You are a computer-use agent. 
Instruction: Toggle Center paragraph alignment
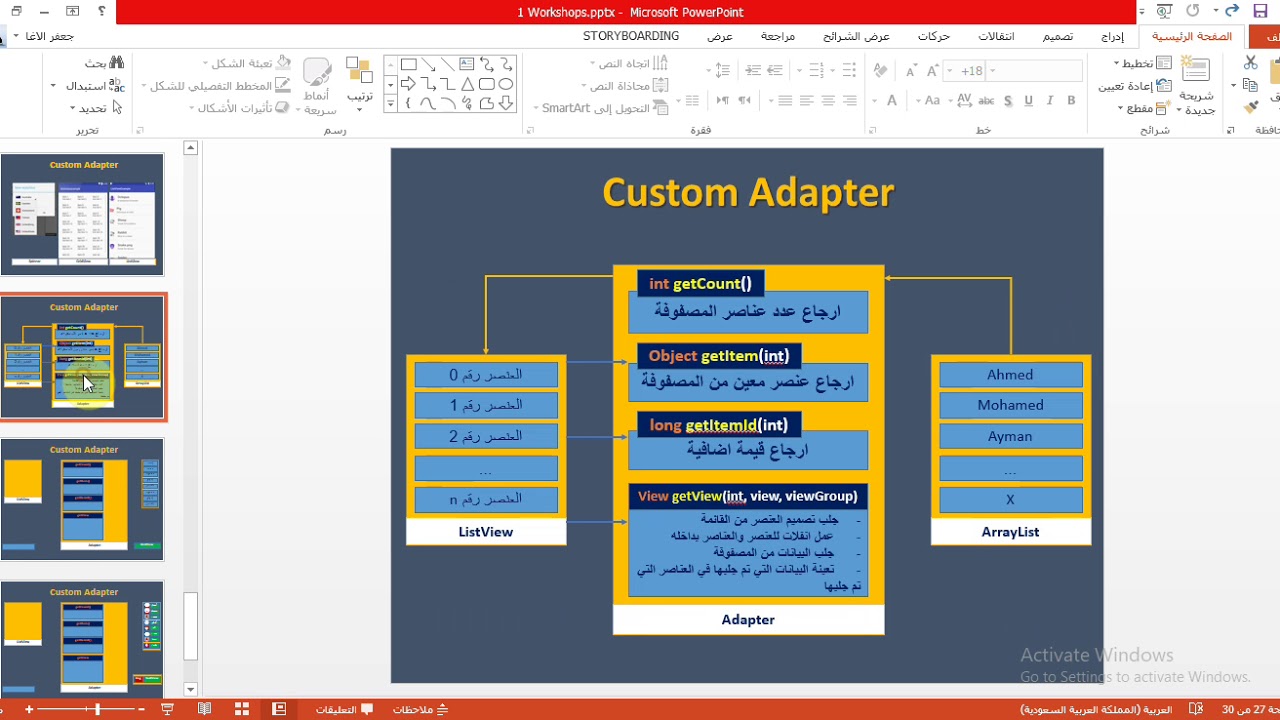(828, 100)
